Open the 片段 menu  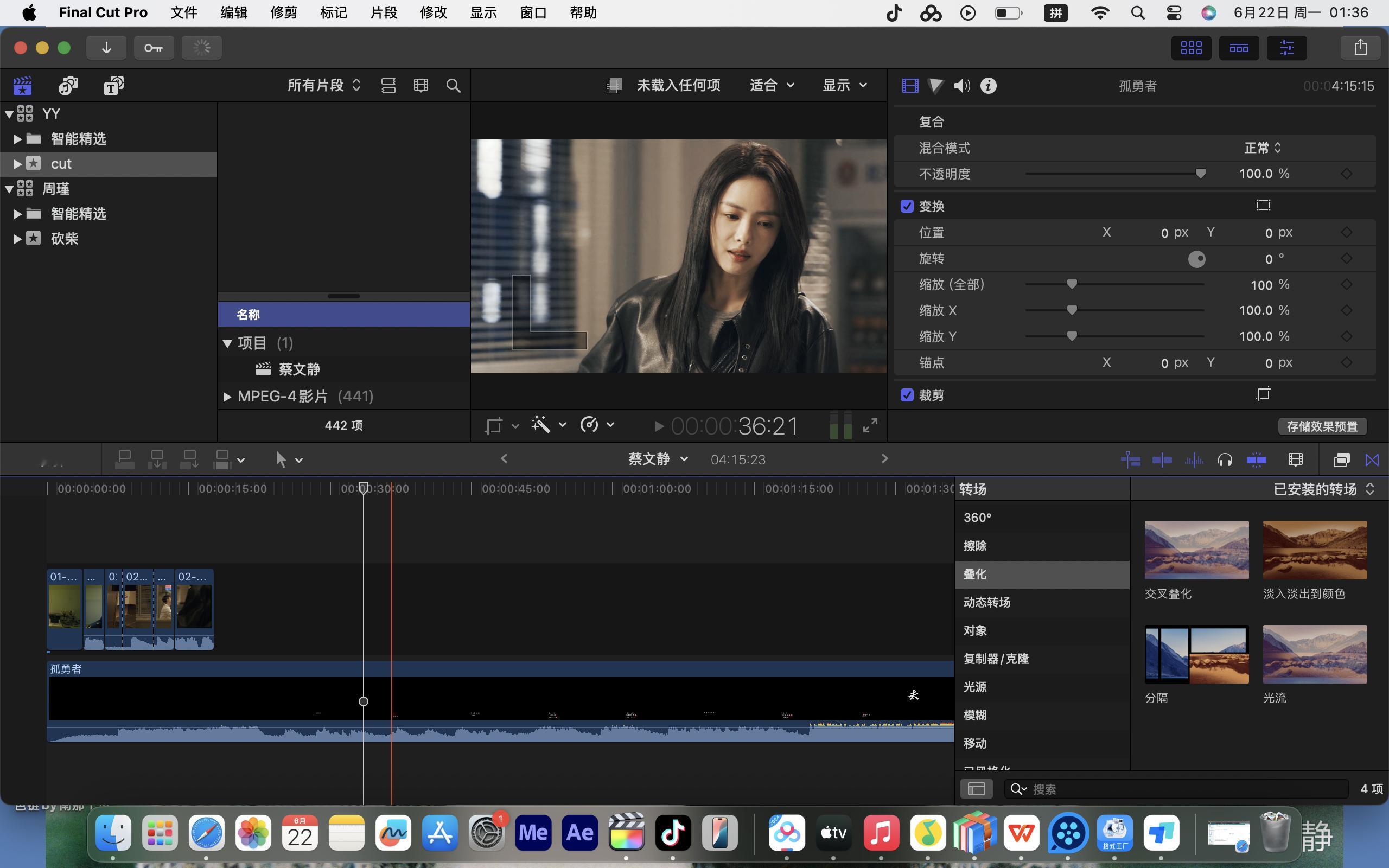[x=384, y=12]
